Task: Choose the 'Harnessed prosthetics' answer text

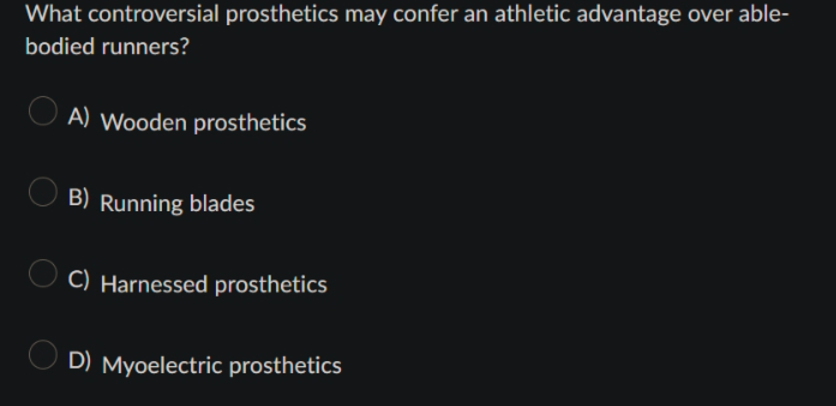Action: coord(214,284)
